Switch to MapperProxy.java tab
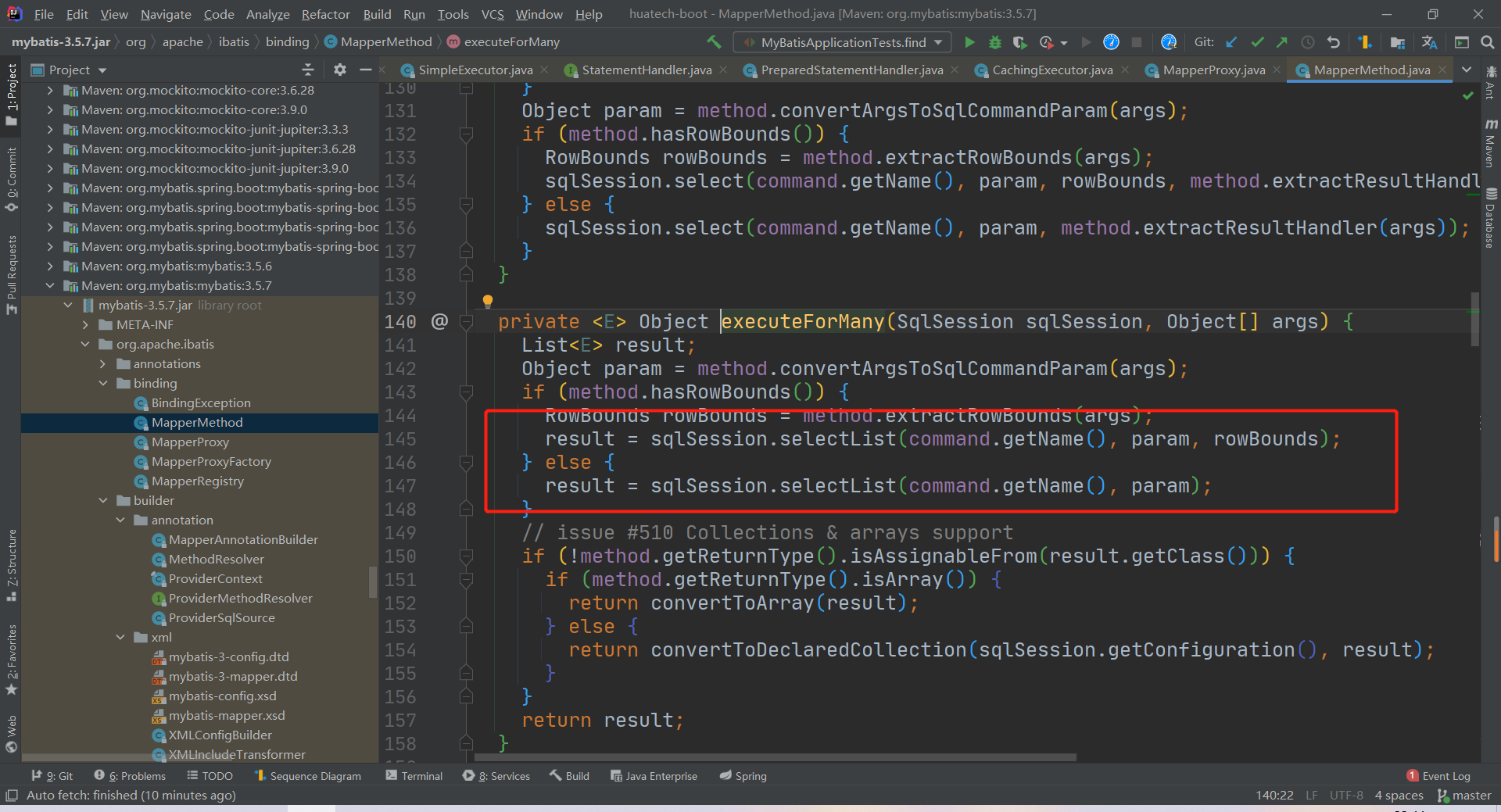Image resolution: width=1501 pixels, height=812 pixels. tap(1214, 70)
